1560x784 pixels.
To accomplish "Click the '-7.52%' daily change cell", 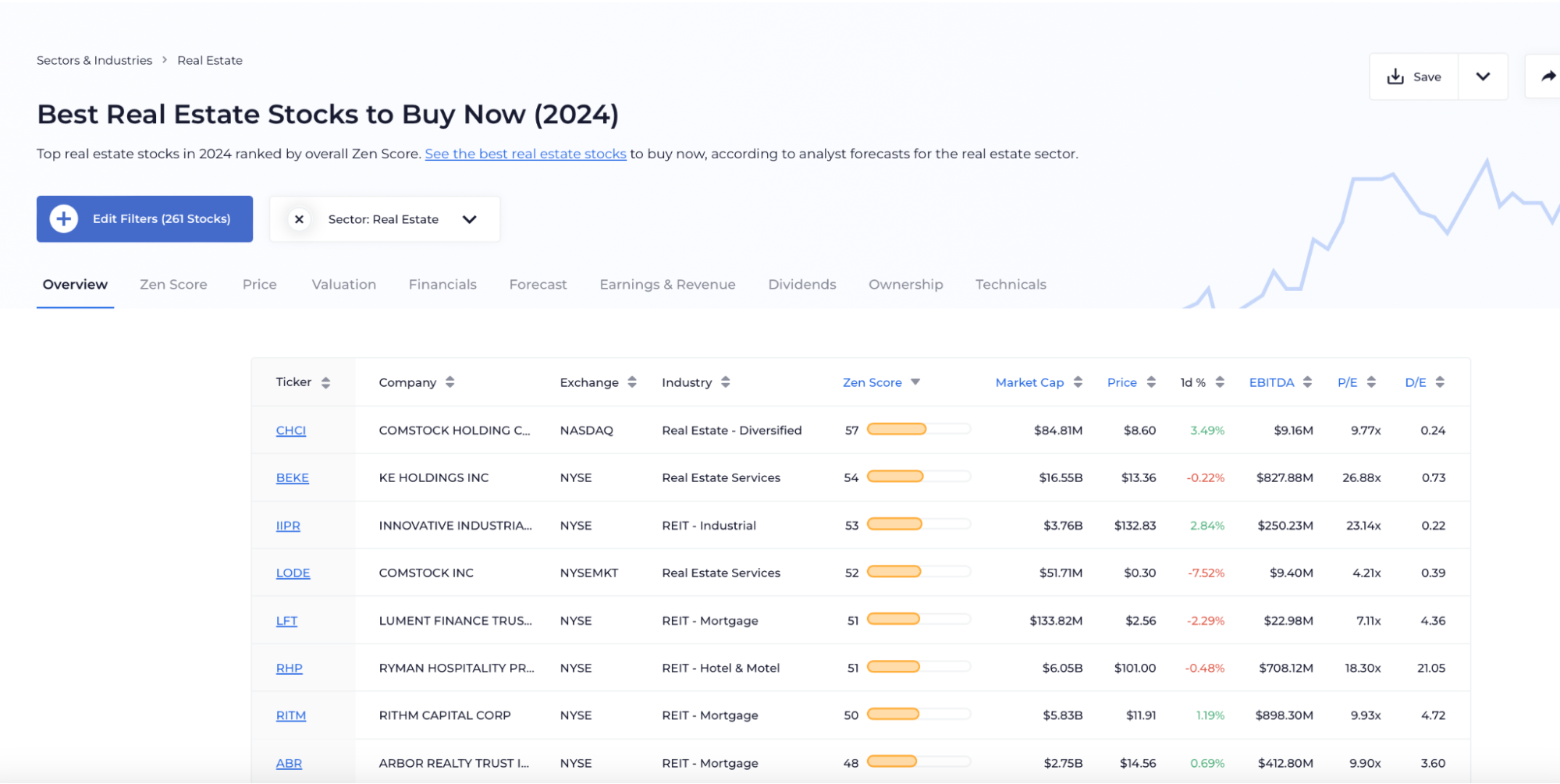I will (1206, 573).
